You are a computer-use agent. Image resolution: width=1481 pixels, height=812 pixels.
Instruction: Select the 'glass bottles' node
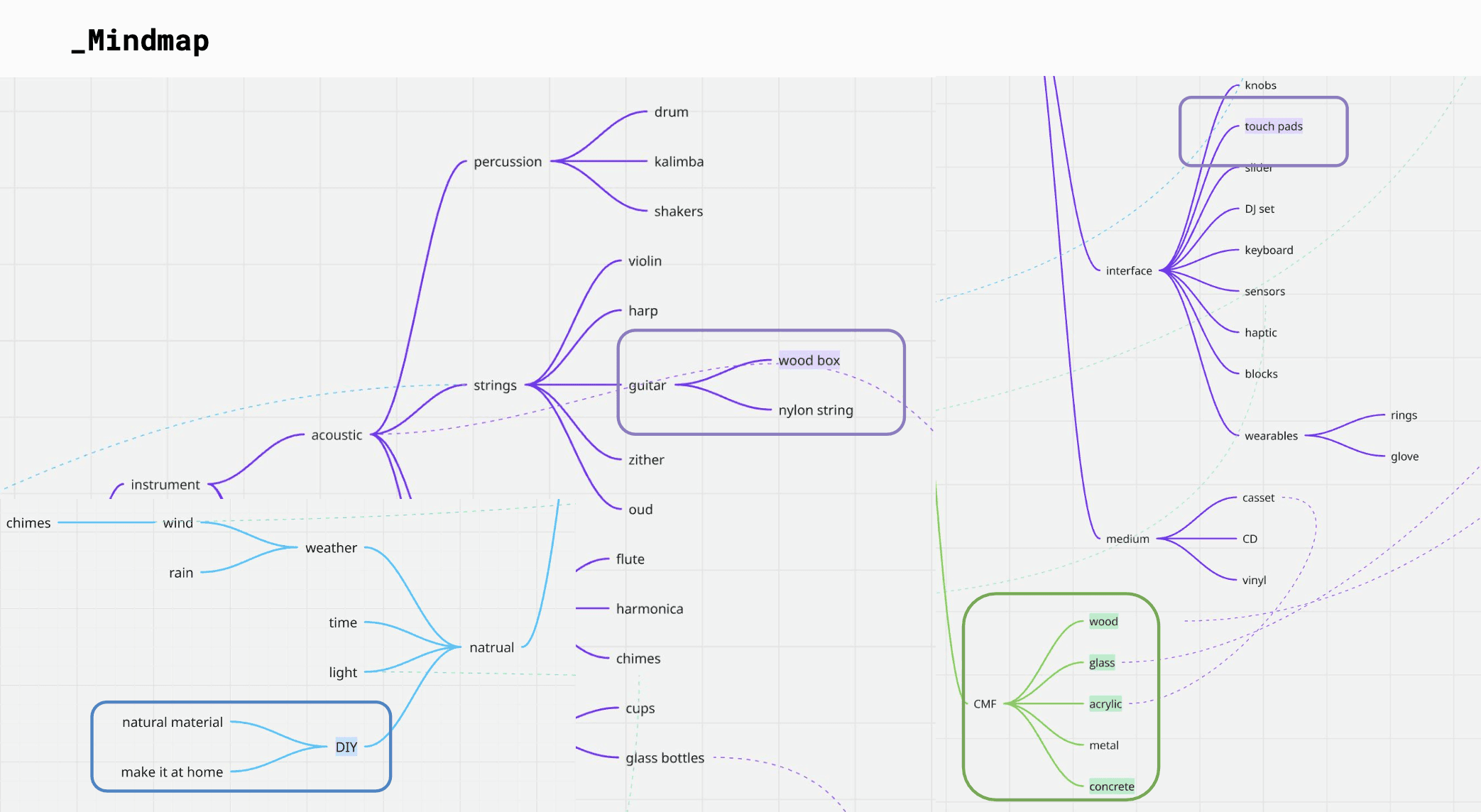pos(665,758)
